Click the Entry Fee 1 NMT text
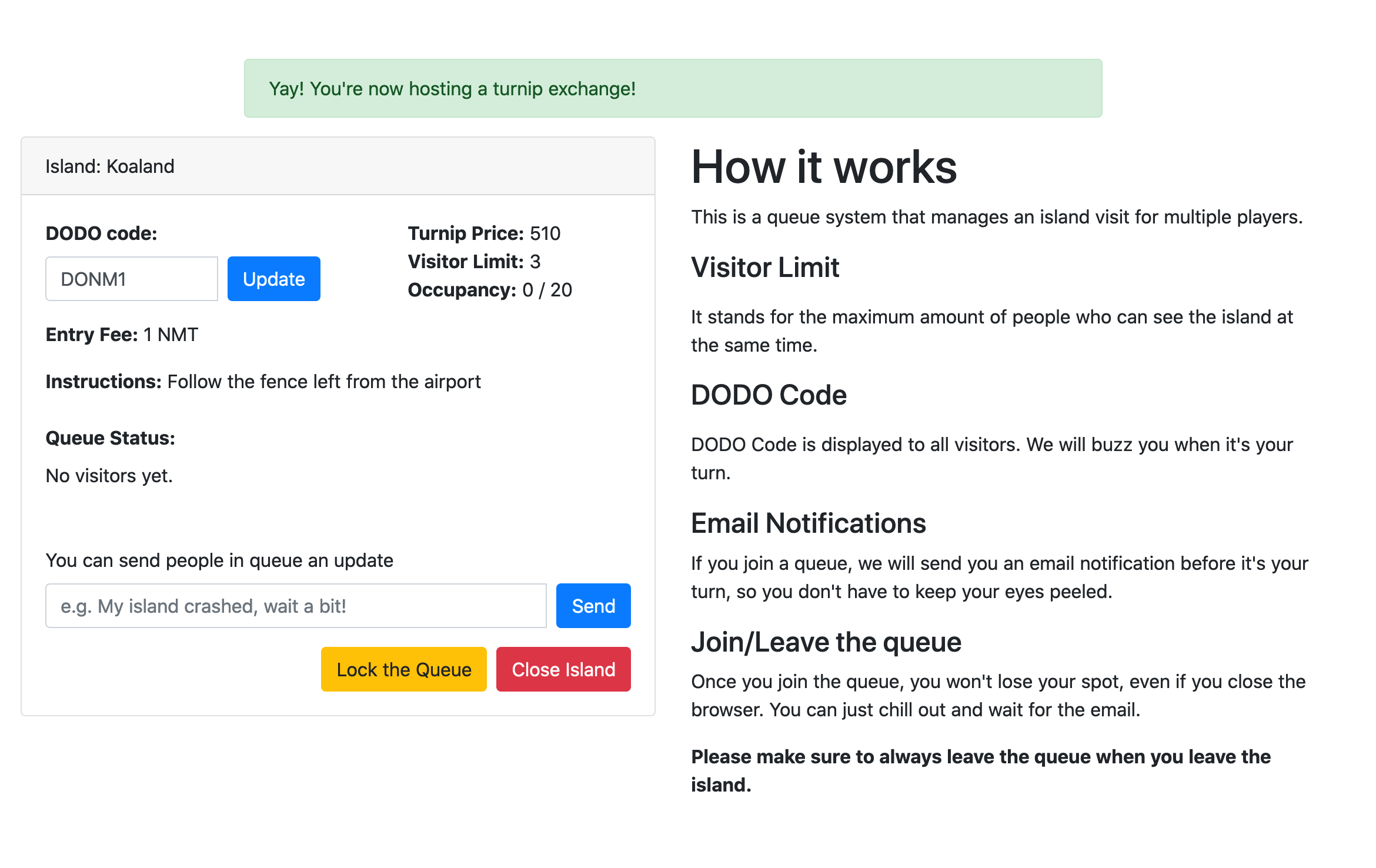This screenshot has width=1376, height=868. click(122, 335)
